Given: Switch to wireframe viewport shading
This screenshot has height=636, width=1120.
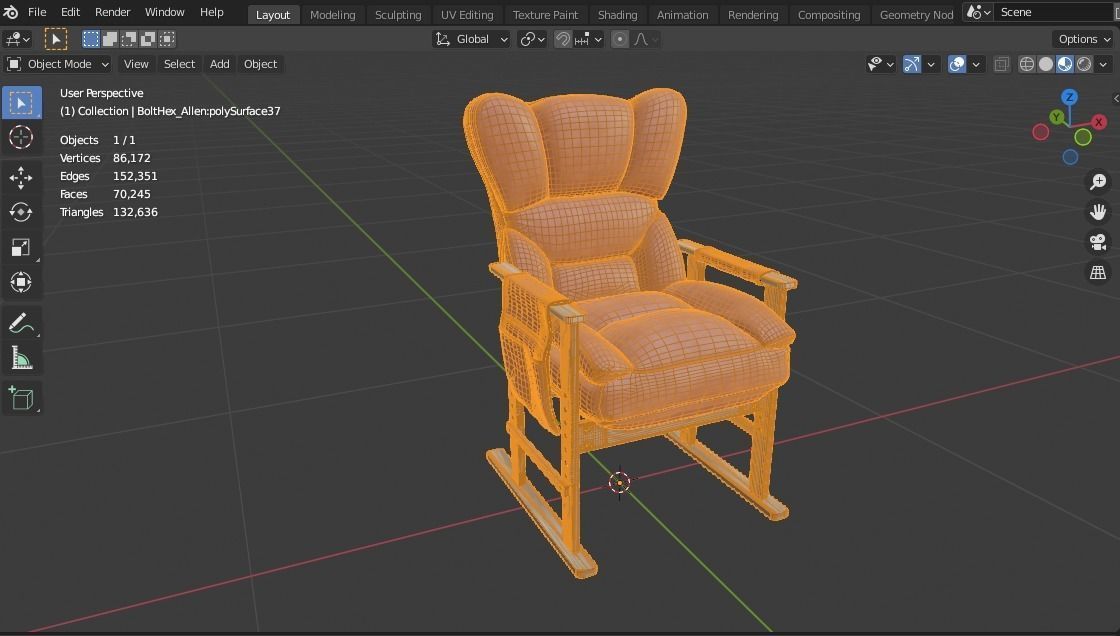Looking at the screenshot, I should click(1026, 64).
